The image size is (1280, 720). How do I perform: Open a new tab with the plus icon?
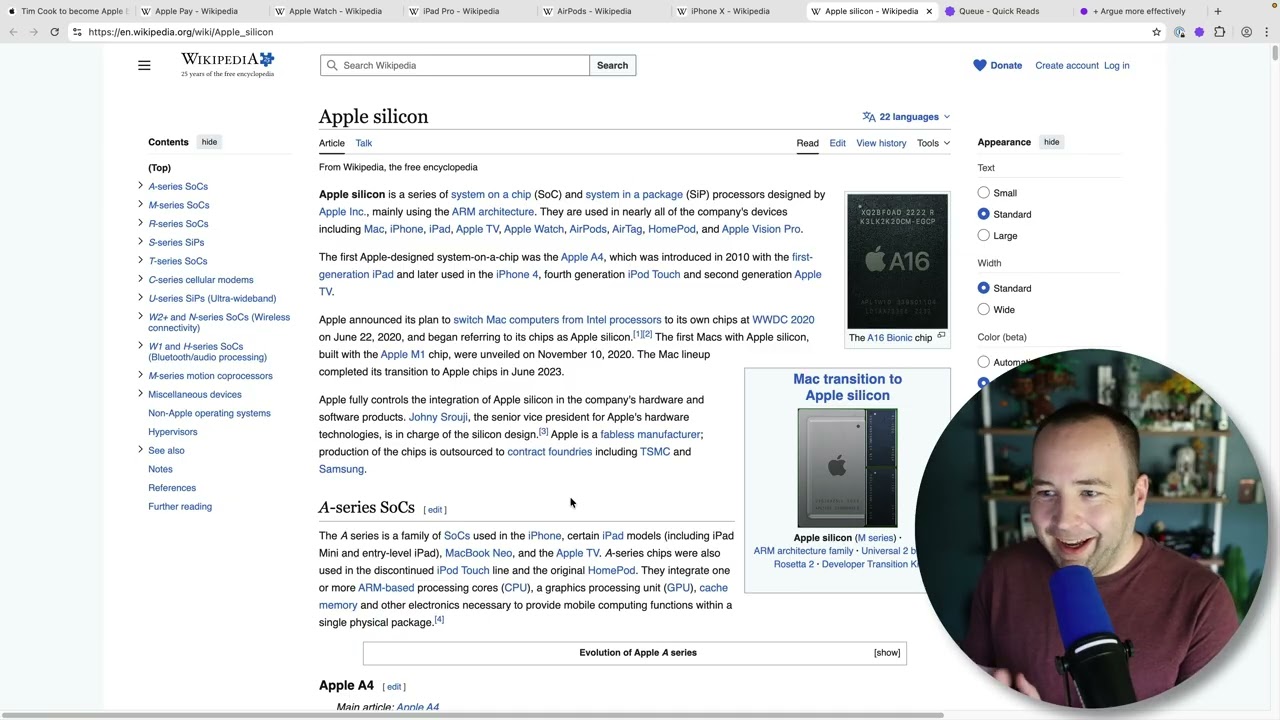1217,11
